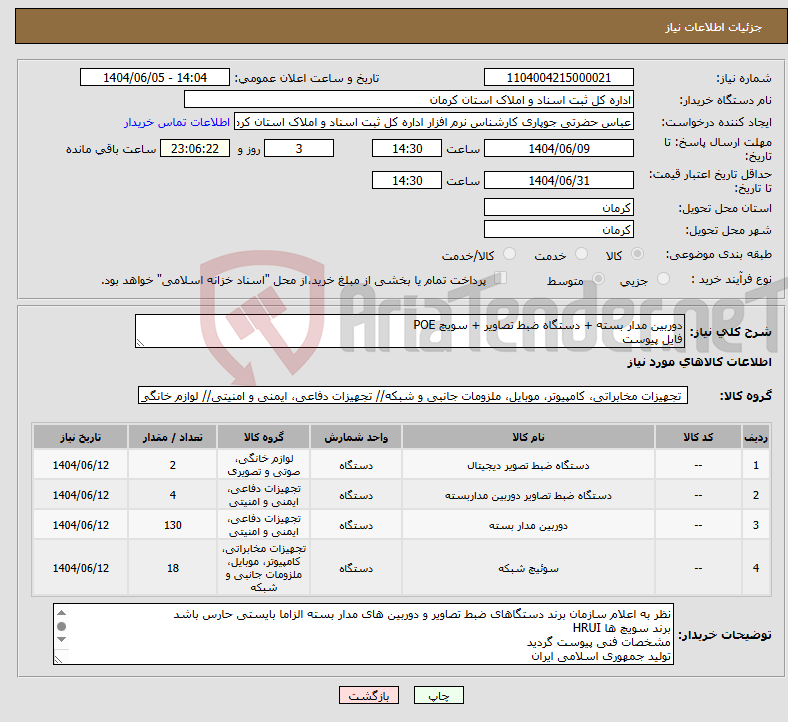Screen dimensions: 788x722
Task: Click the بازگشت (back) button
Action: click(x=368, y=695)
